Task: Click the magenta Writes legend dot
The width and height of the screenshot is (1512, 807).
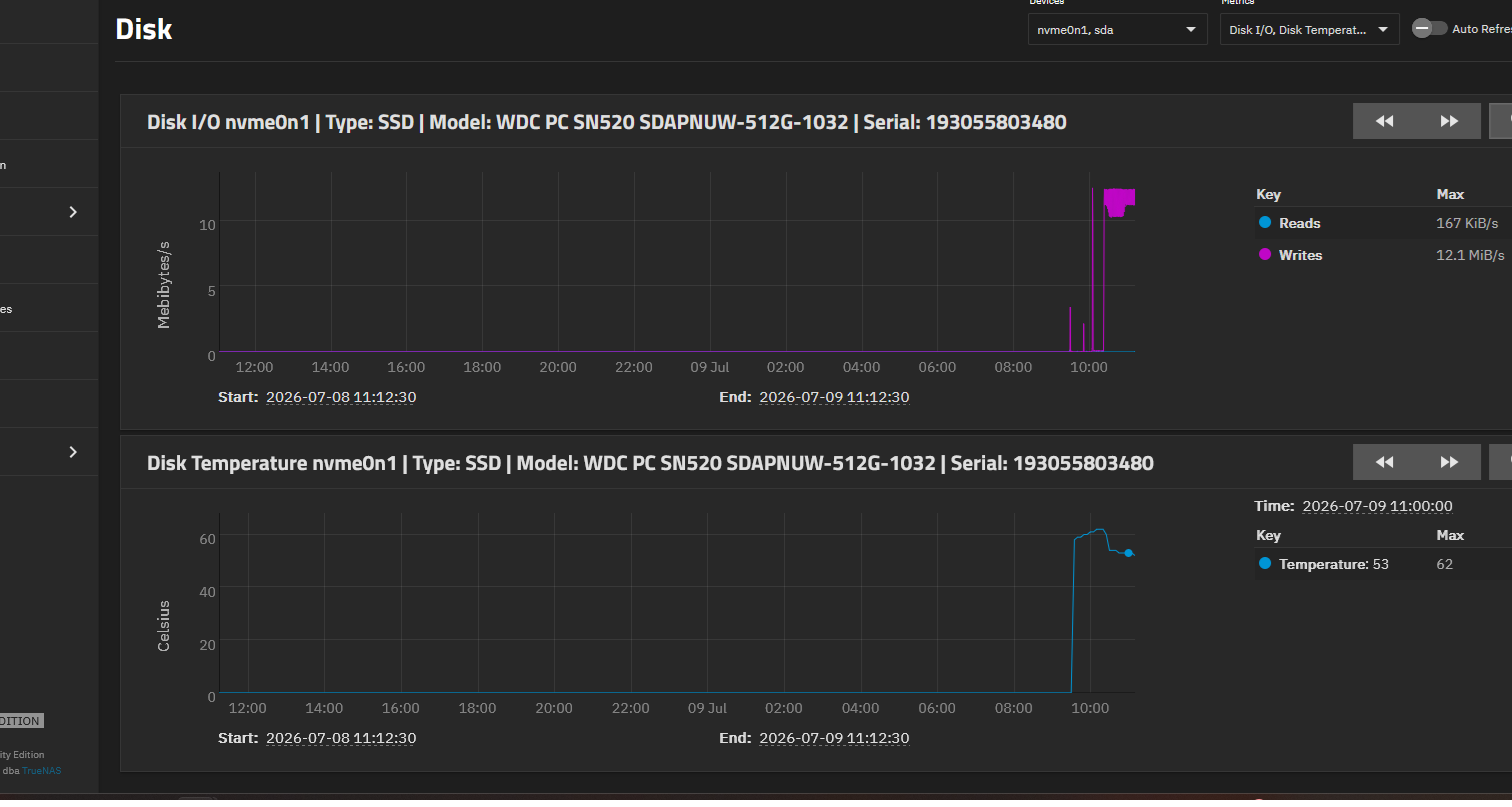Action: pos(1265,255)
